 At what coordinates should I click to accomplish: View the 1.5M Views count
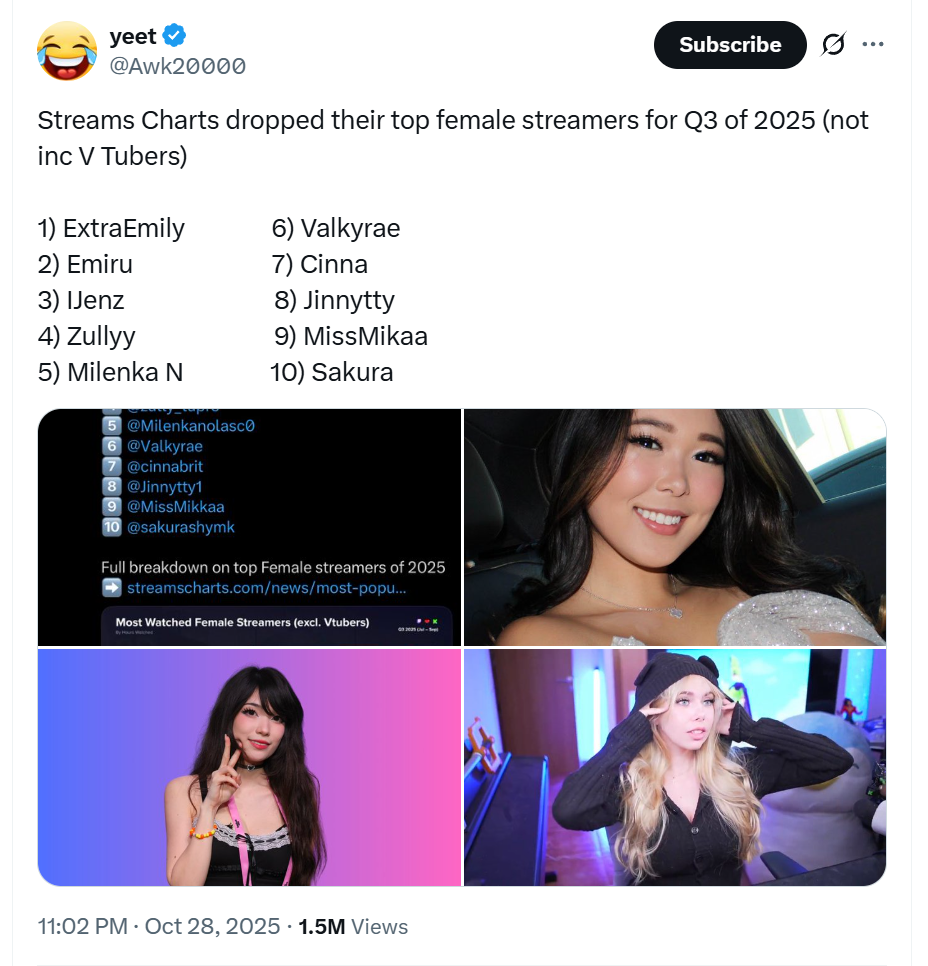pyautogui.click(x=353, y=926)
